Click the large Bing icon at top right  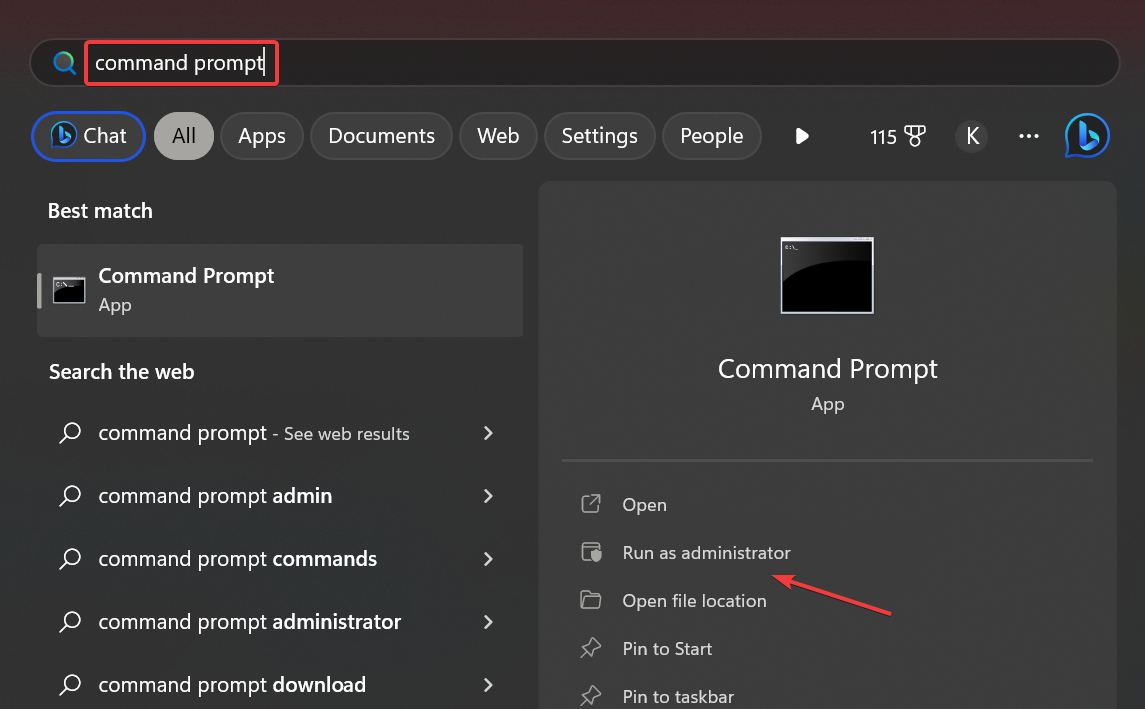tap(1087, 136)
